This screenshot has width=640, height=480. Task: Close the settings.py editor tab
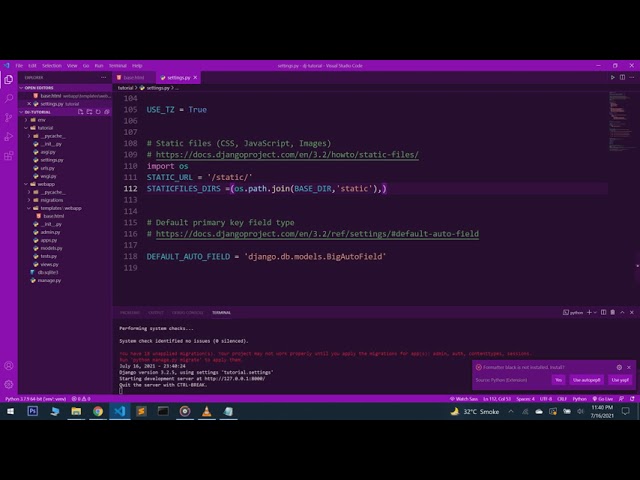[195, 78]
